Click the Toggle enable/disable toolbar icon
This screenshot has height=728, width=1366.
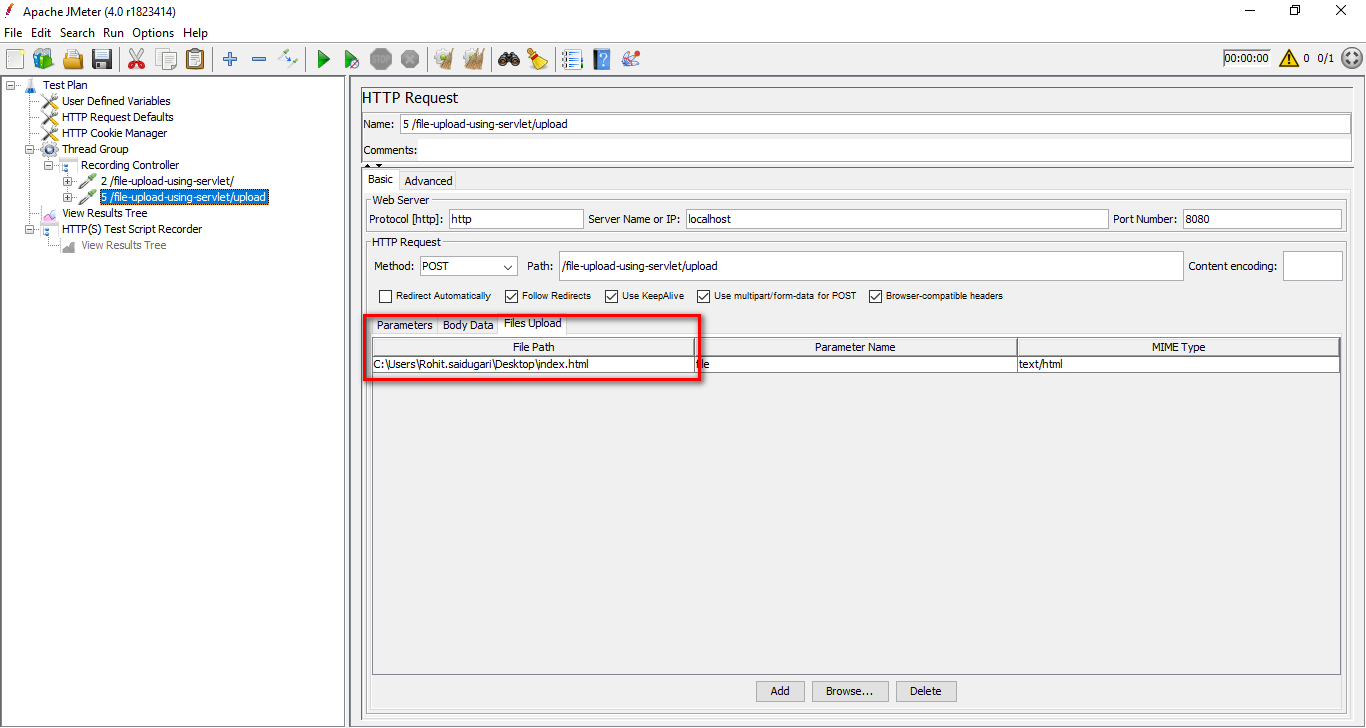tap(288, 59)
